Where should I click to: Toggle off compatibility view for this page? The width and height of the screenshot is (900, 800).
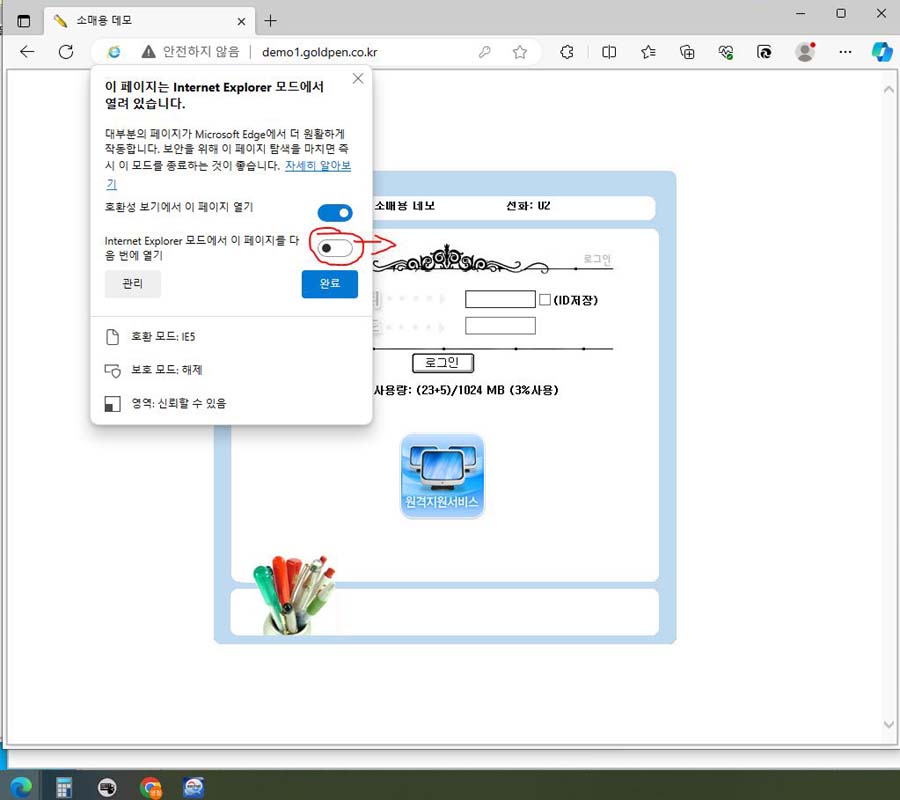click(x=335, y=212)
